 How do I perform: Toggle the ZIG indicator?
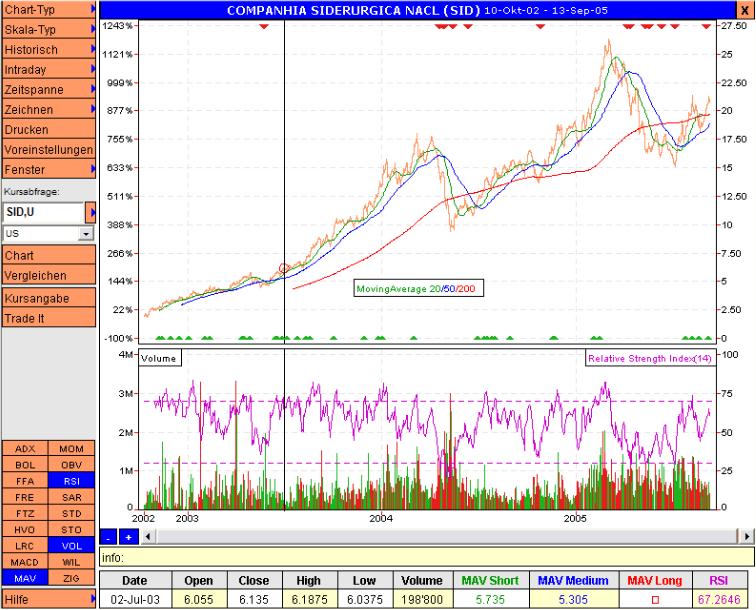(71, 578)
